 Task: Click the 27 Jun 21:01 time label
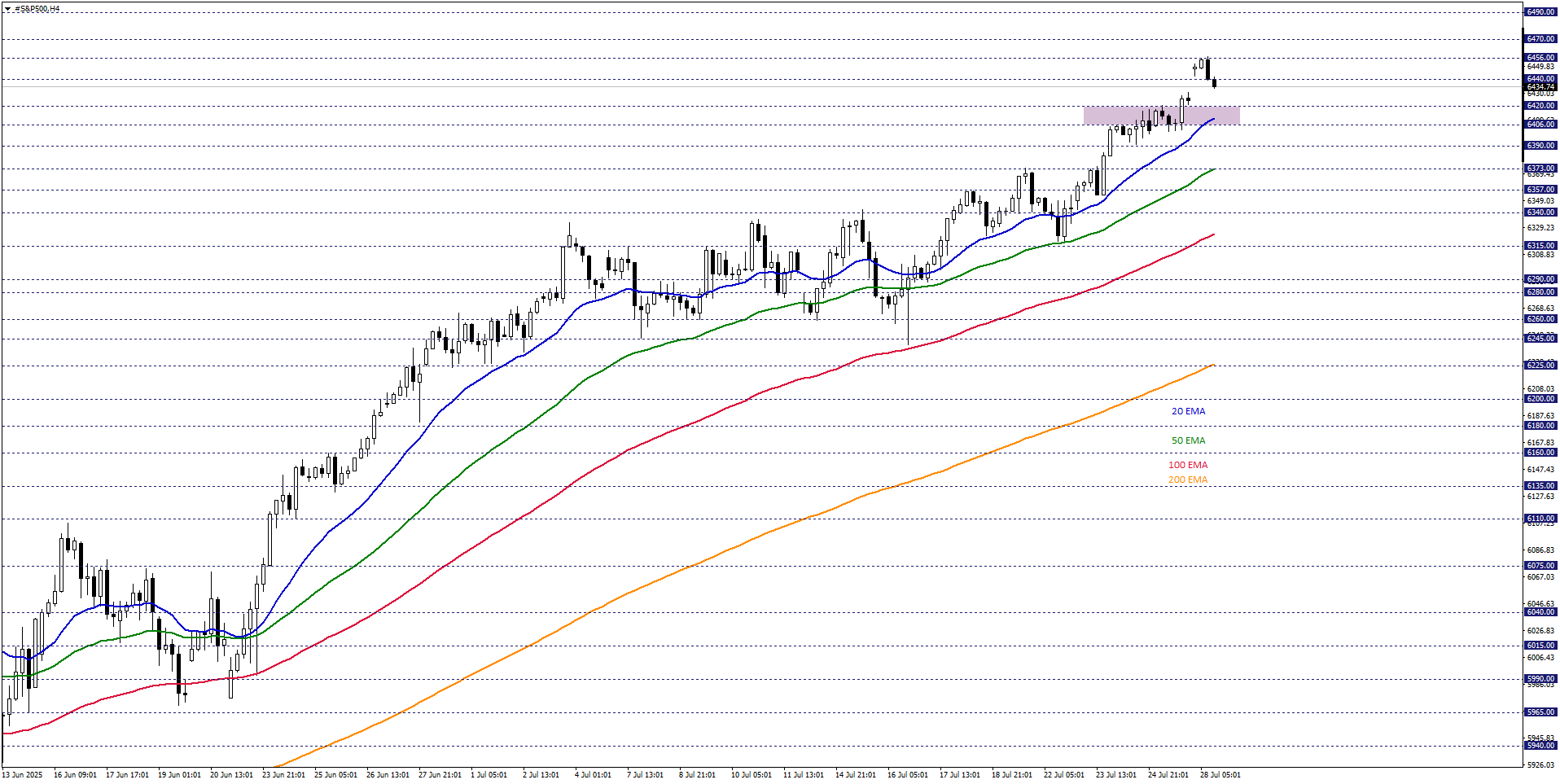[x=440, y=775]
